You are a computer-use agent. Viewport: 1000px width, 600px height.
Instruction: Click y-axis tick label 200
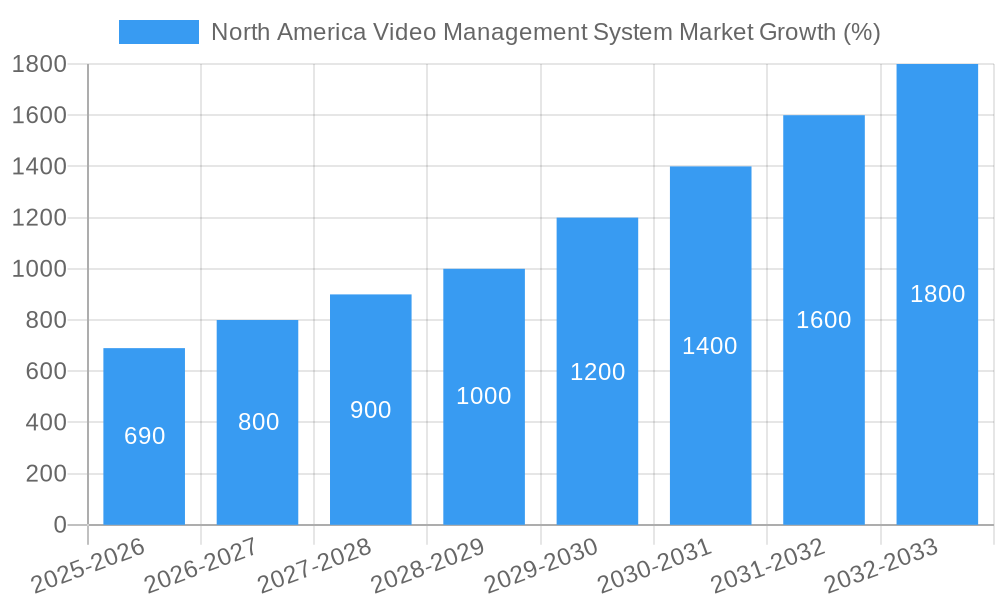click(46, 474)
